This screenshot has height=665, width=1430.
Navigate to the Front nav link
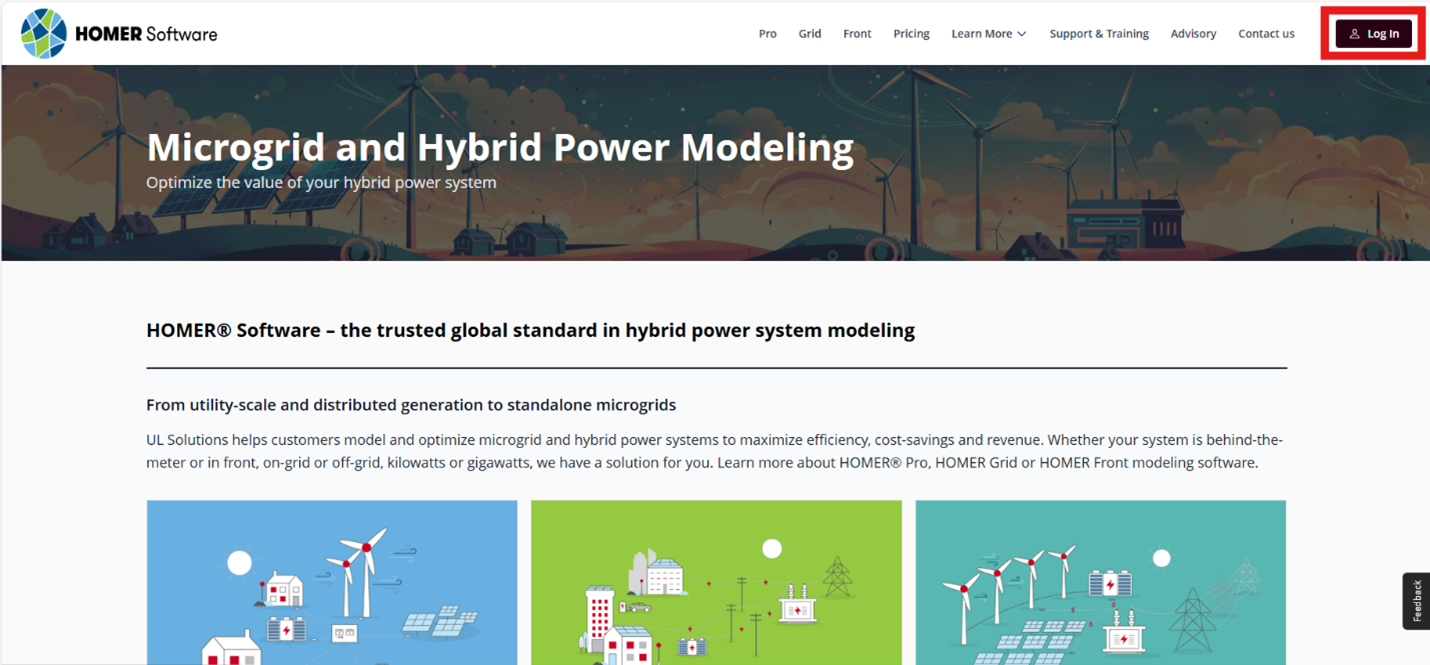(857, 34)
